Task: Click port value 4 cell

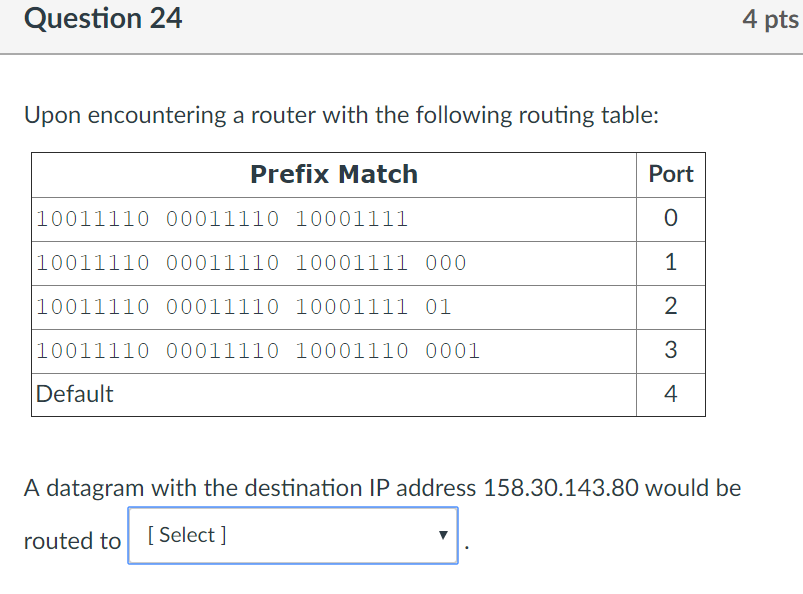Action: [x=671, y=394]
